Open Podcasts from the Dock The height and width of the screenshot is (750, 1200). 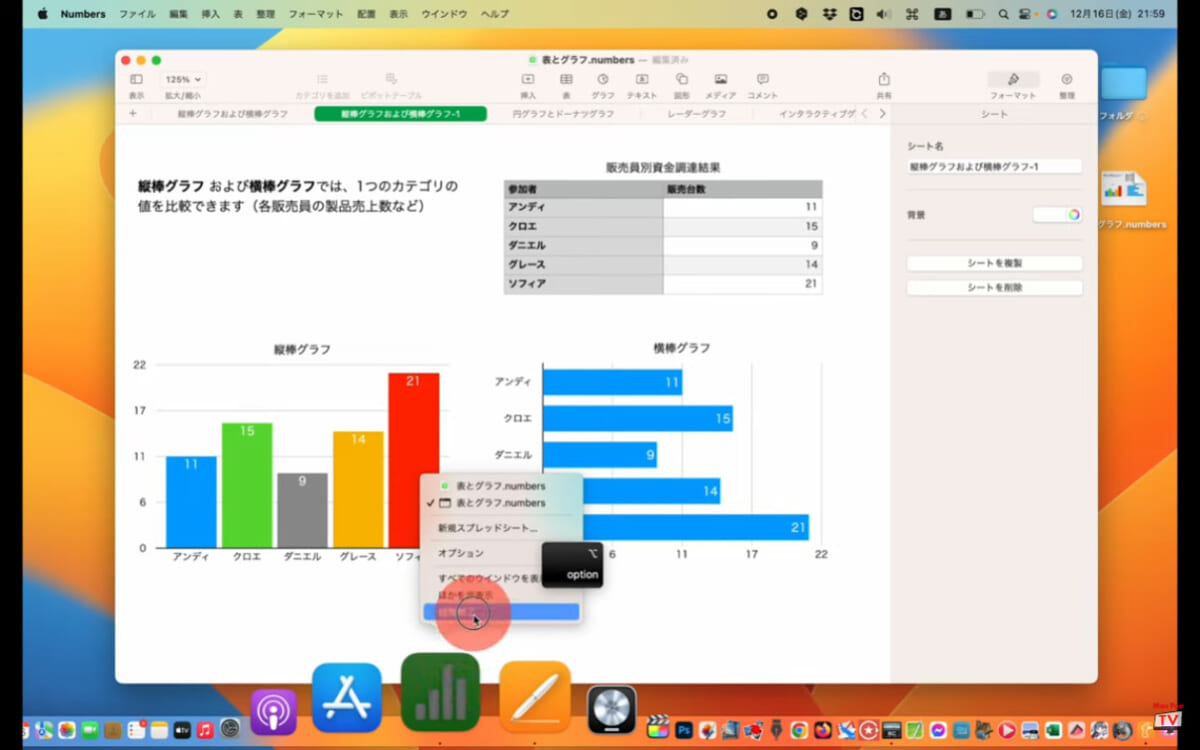[x=273, y=713]
